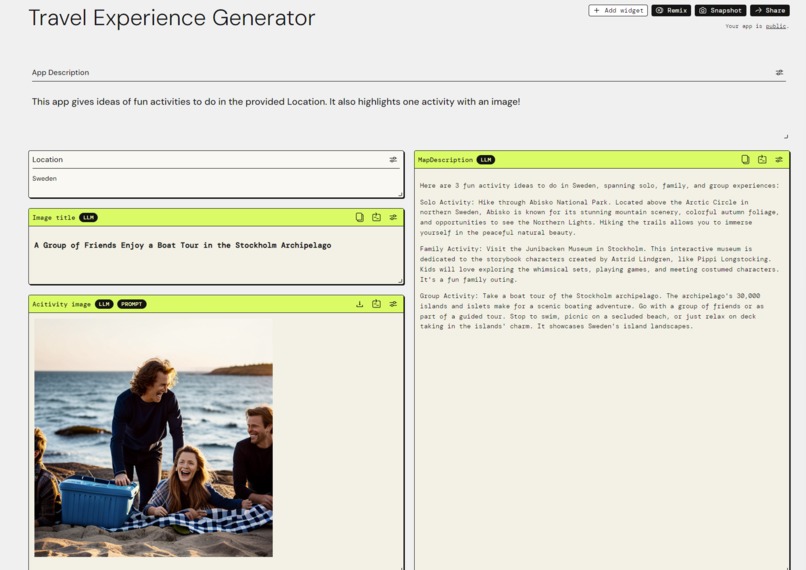Click the LLM badge on Image title
Viewport: 806px width, 570px height.
click(88, 217)
